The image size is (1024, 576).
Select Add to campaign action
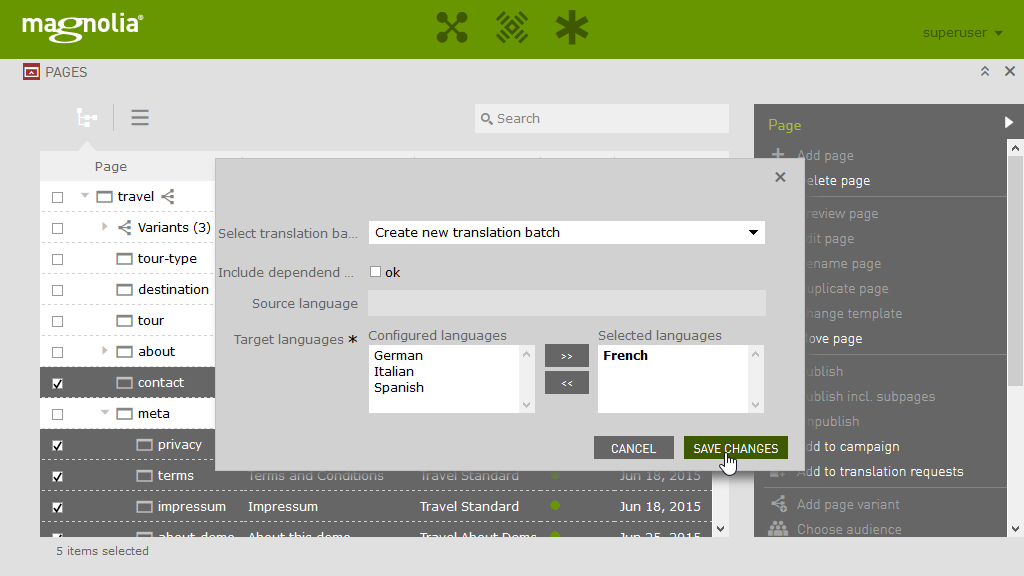pos(848,447)
